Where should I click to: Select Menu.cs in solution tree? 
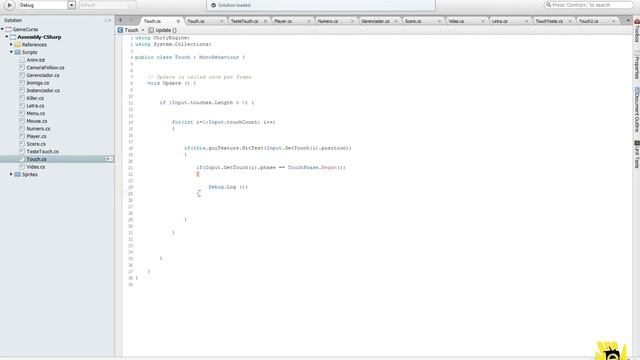point(36,113)
